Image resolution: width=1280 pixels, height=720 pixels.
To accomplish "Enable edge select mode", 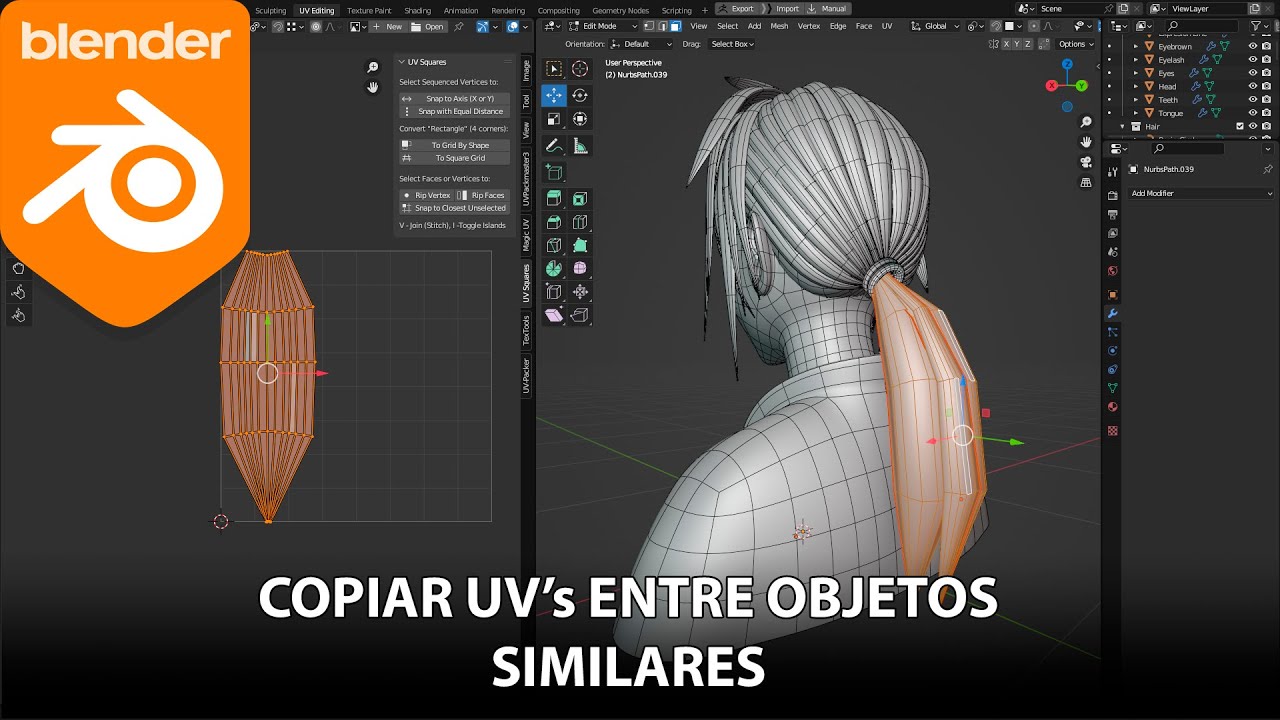I will pyautogui.click(x=662, y=26).
